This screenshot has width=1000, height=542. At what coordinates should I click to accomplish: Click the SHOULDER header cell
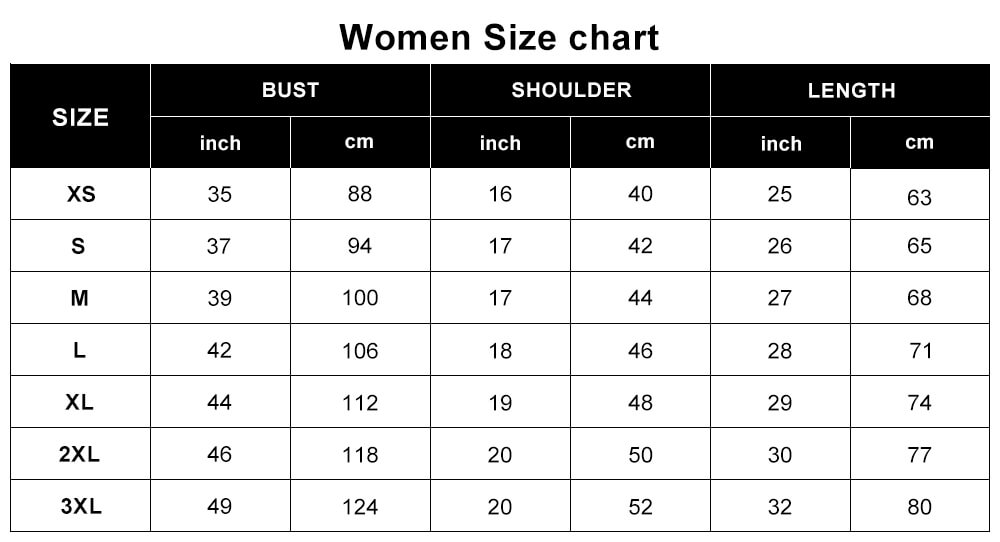[x=571, y=90]
